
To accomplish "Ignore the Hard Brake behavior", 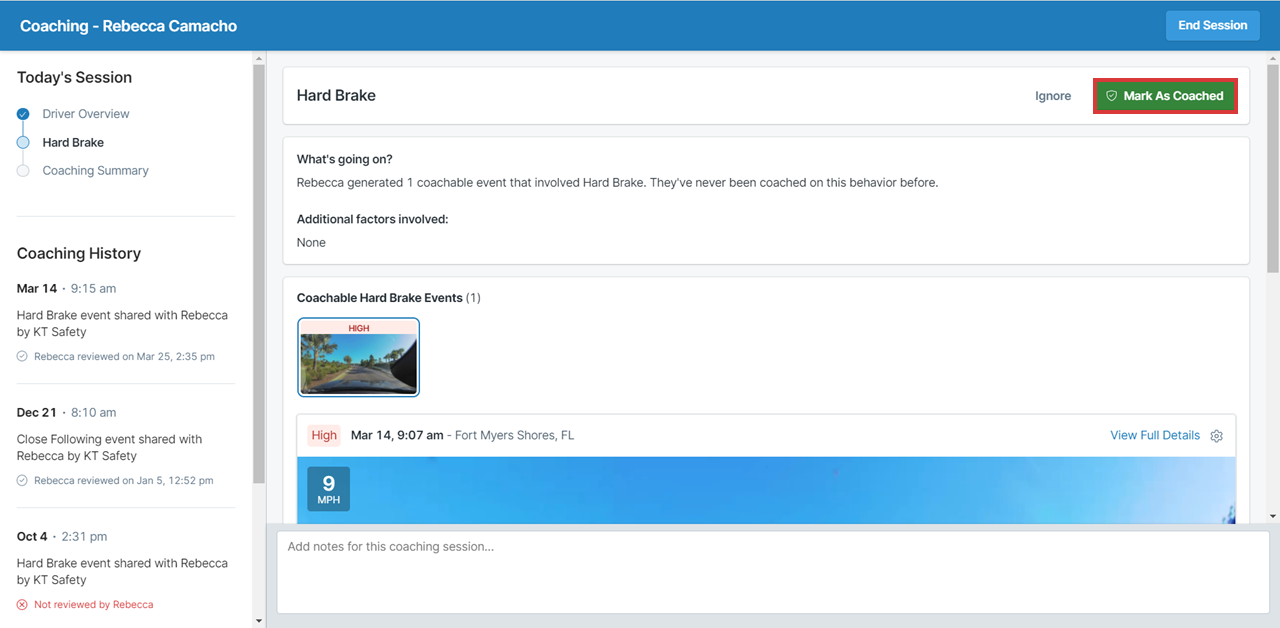I will (x=1053, y=96).
